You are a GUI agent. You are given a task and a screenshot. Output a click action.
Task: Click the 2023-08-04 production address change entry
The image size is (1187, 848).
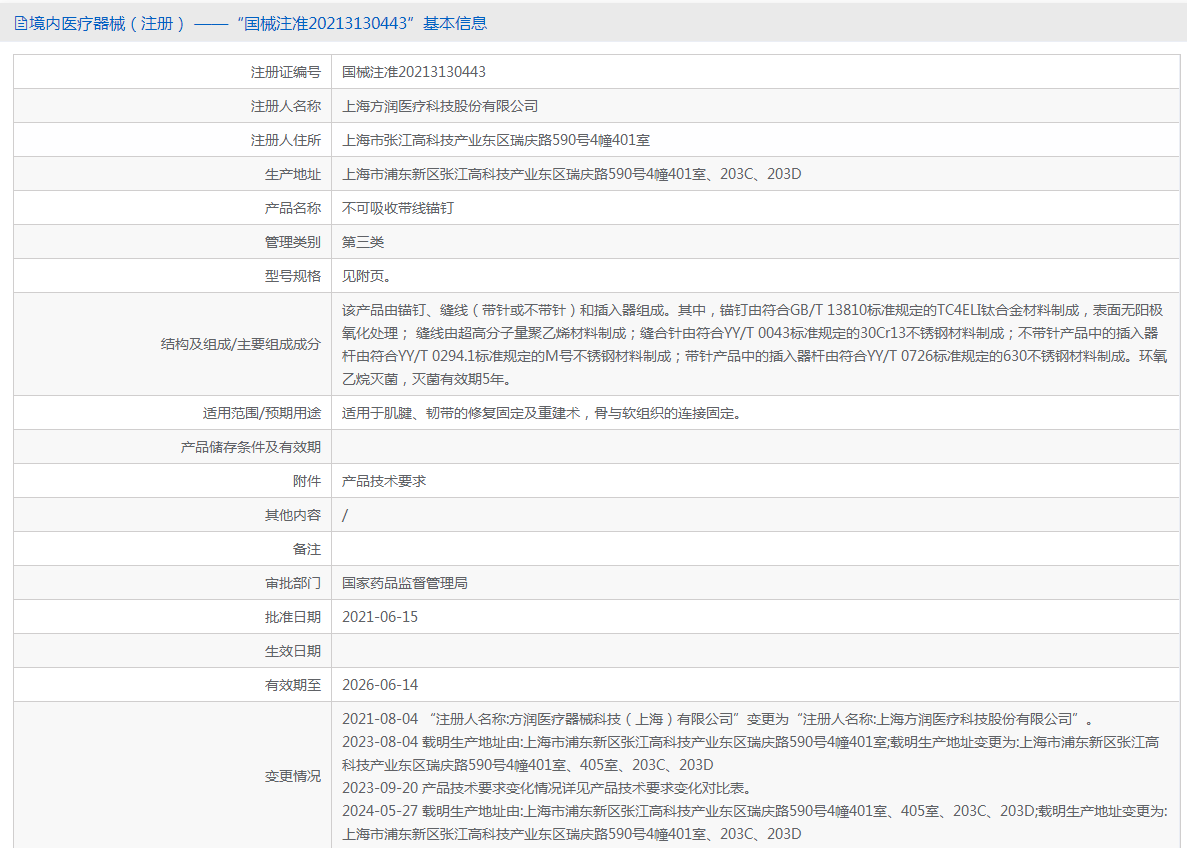click(750, 754)
